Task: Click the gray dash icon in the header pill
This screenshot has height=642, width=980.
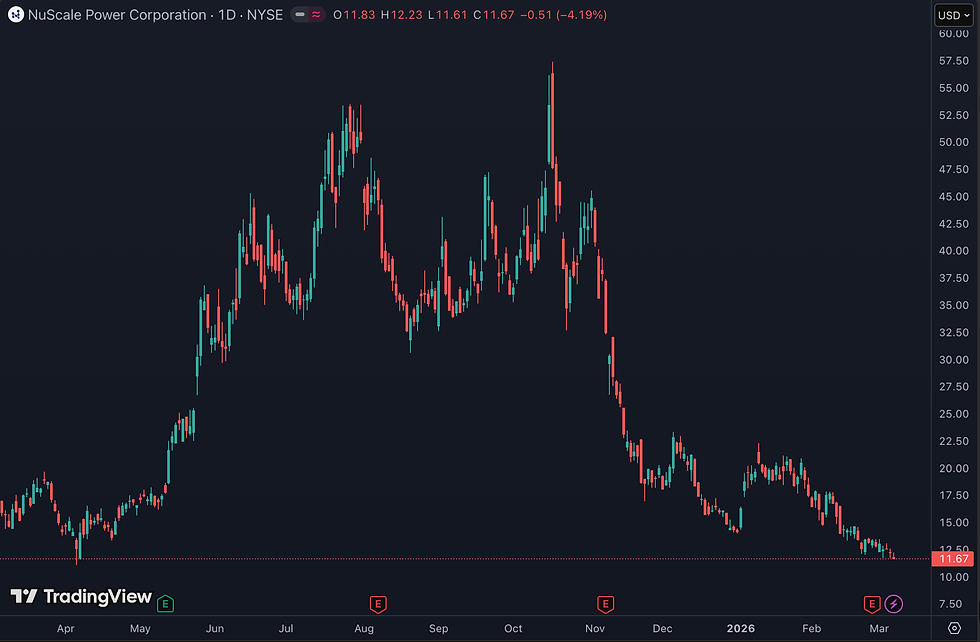Action: tap(300, 14)
